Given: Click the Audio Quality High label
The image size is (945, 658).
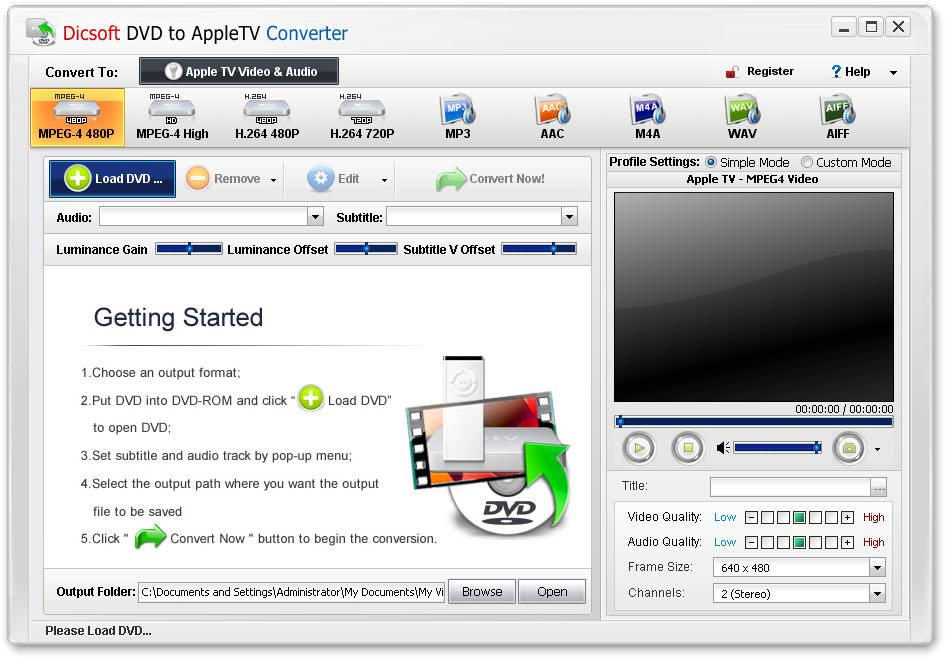Looking at the screenshot, I should 873,542.
